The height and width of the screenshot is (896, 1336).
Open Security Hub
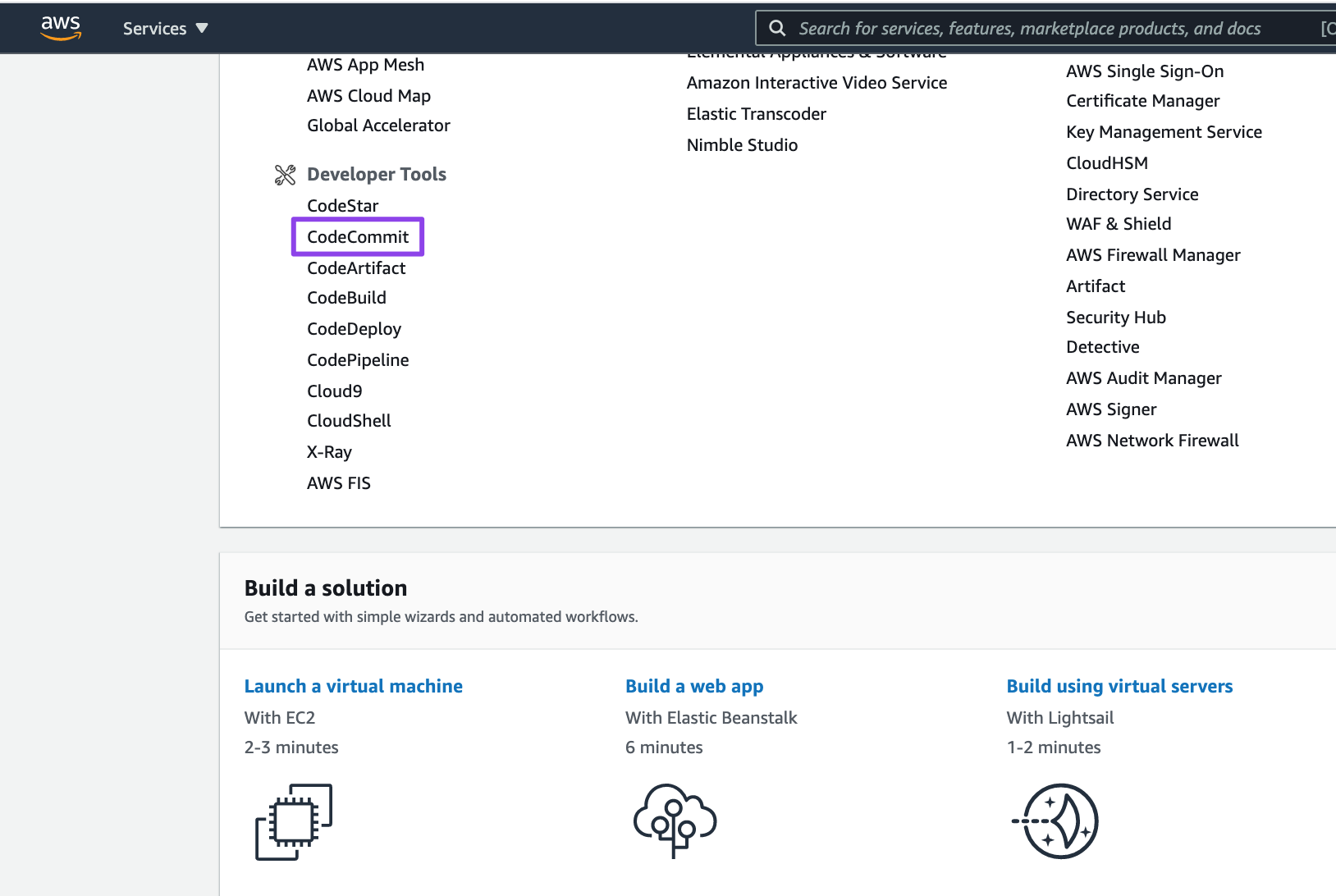coord(1115,317)
